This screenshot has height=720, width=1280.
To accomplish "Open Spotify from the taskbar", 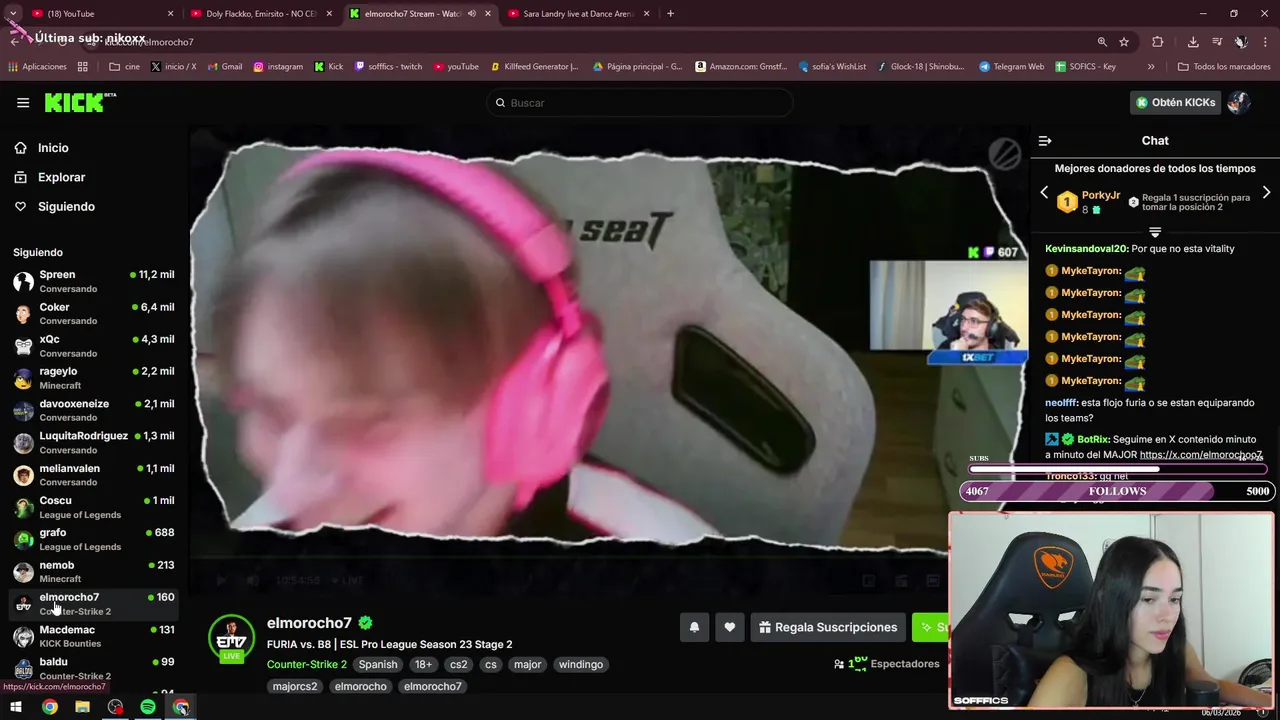I will point(148,707).
